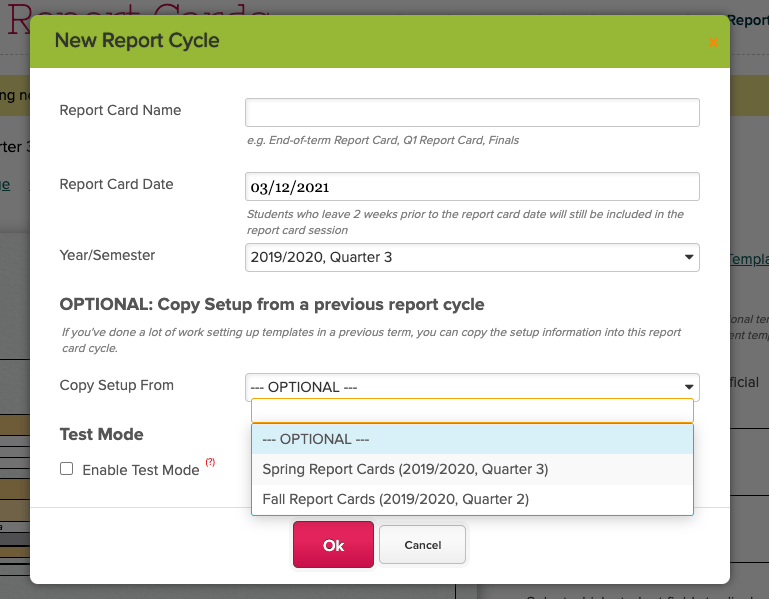
Task: Select the Report Card Name label
Action: 120,110
